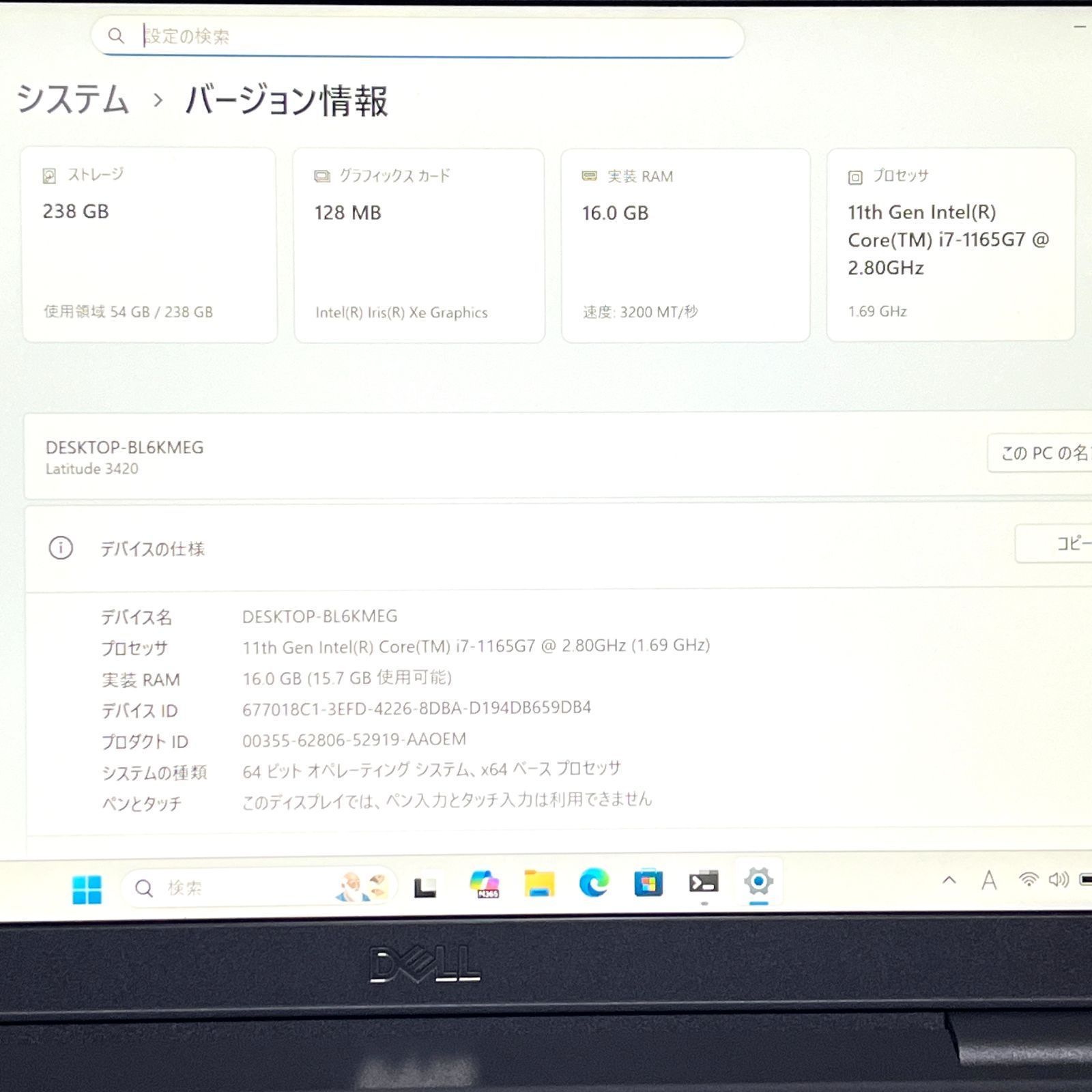Click the ペンとタッチ description text
The image size is (1092, 1092).
[x=447, y=800]
